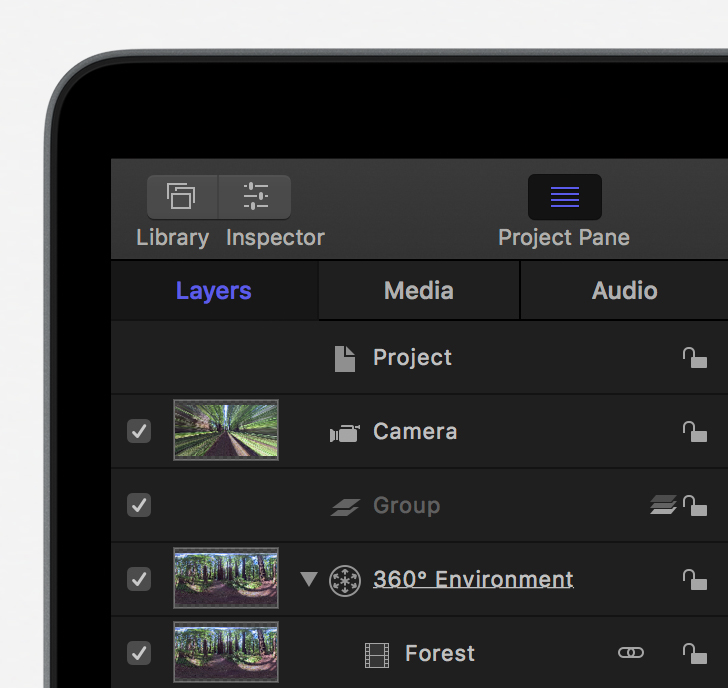Viewport: 728px width, 688px height.
Task: Click the Project document icon
Action: tap(345, 359)
